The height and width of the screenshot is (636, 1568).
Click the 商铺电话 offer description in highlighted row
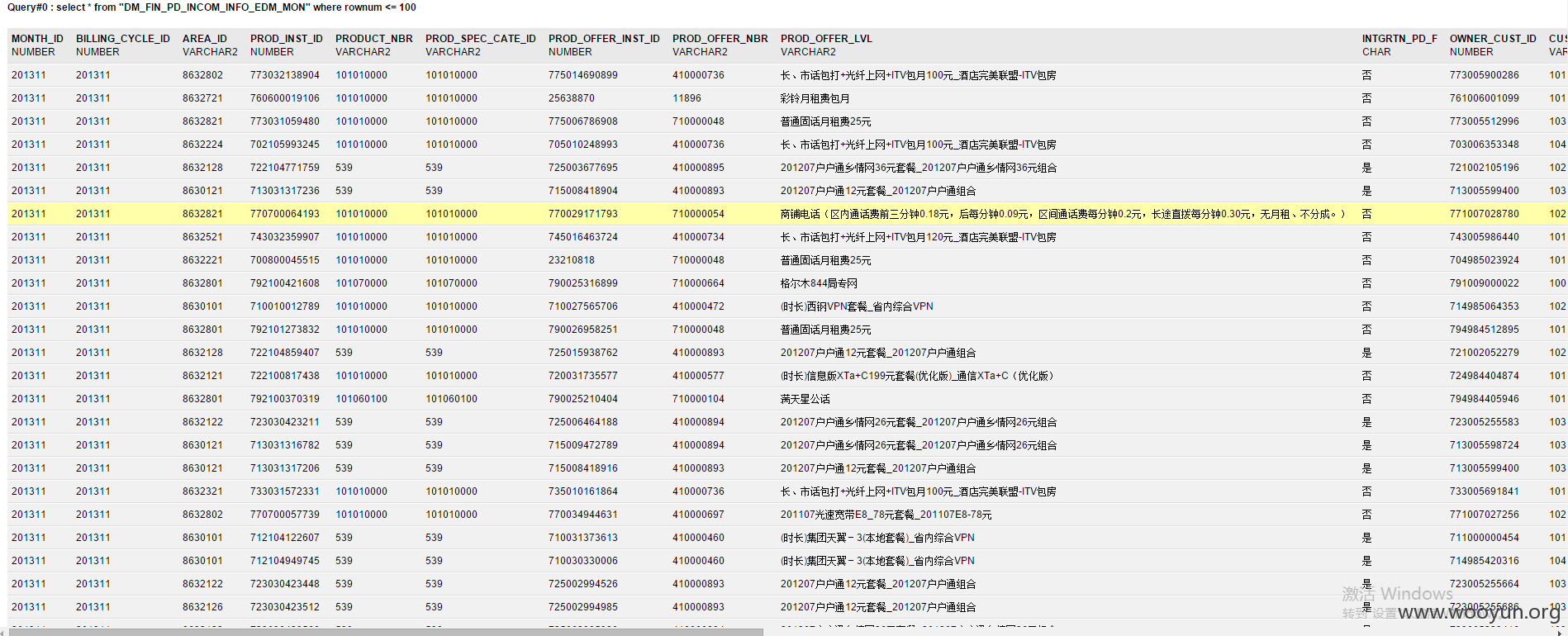(1064, 214)
